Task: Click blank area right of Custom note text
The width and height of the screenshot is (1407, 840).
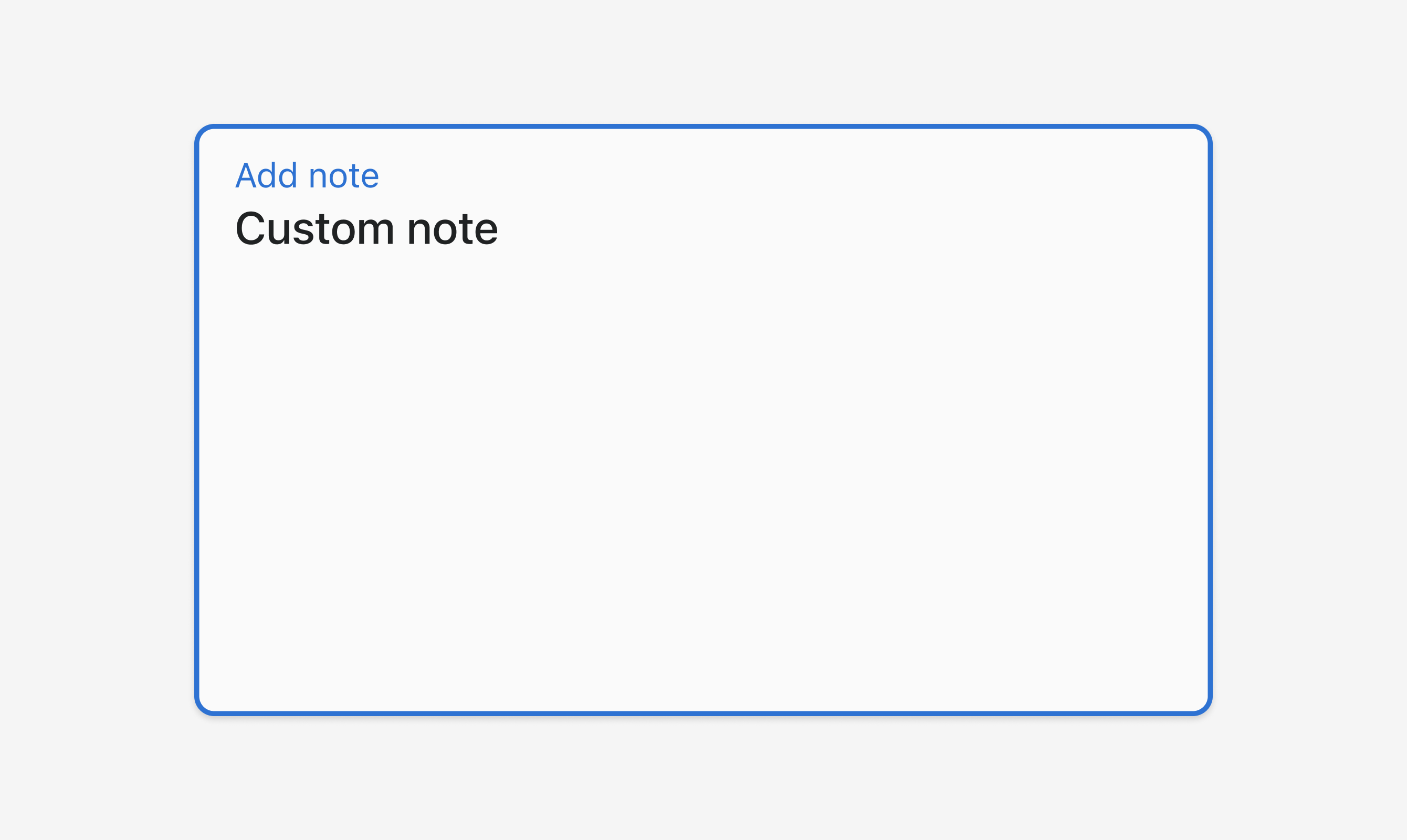Action: click(x=849, y=229)
